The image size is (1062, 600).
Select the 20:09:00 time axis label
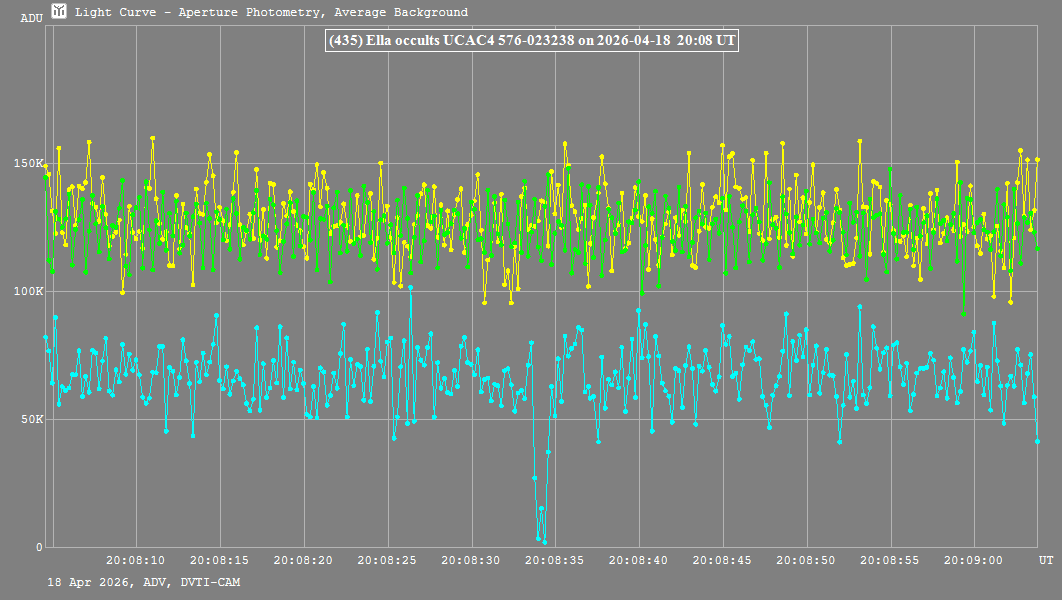coord(975,561)
